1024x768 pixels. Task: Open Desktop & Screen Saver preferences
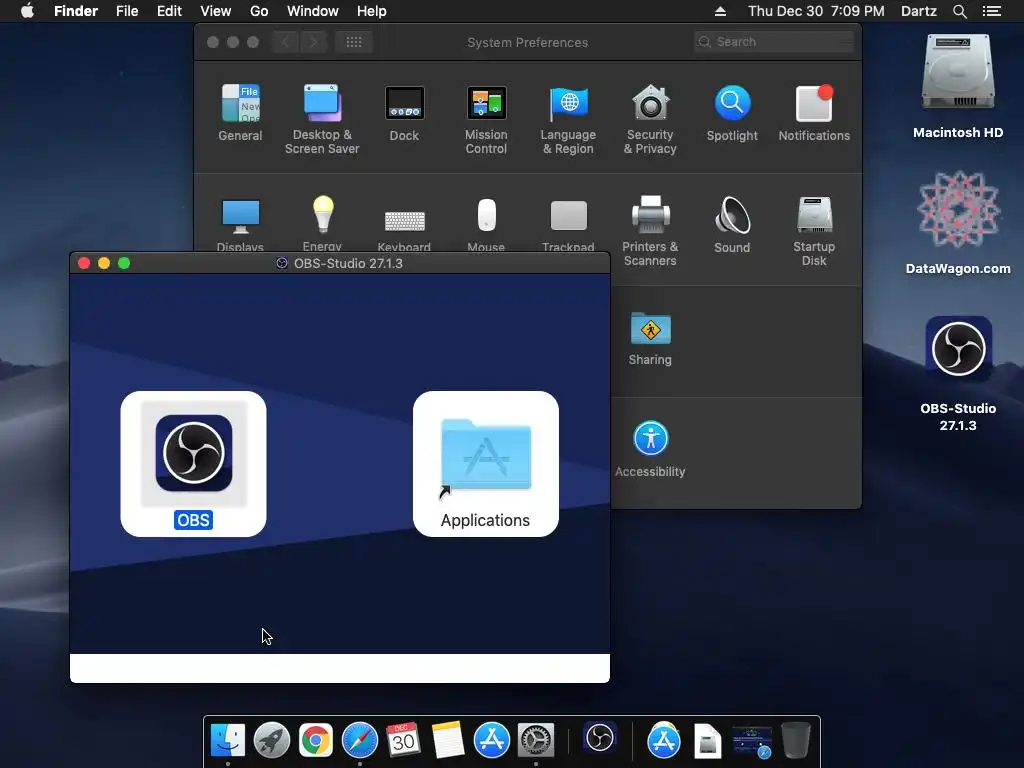click(322, 120)
